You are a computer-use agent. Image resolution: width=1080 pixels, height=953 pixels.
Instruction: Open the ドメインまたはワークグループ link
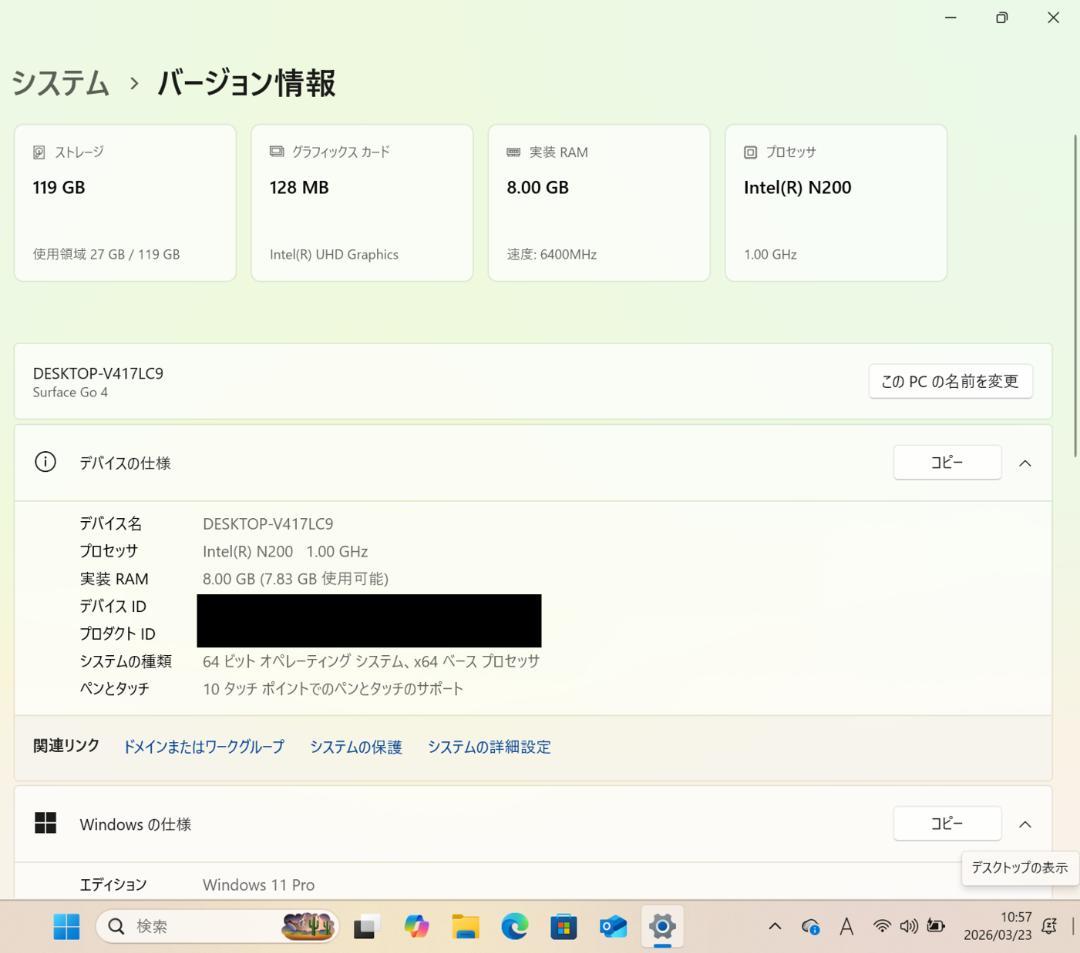click(x=203, y=747)
